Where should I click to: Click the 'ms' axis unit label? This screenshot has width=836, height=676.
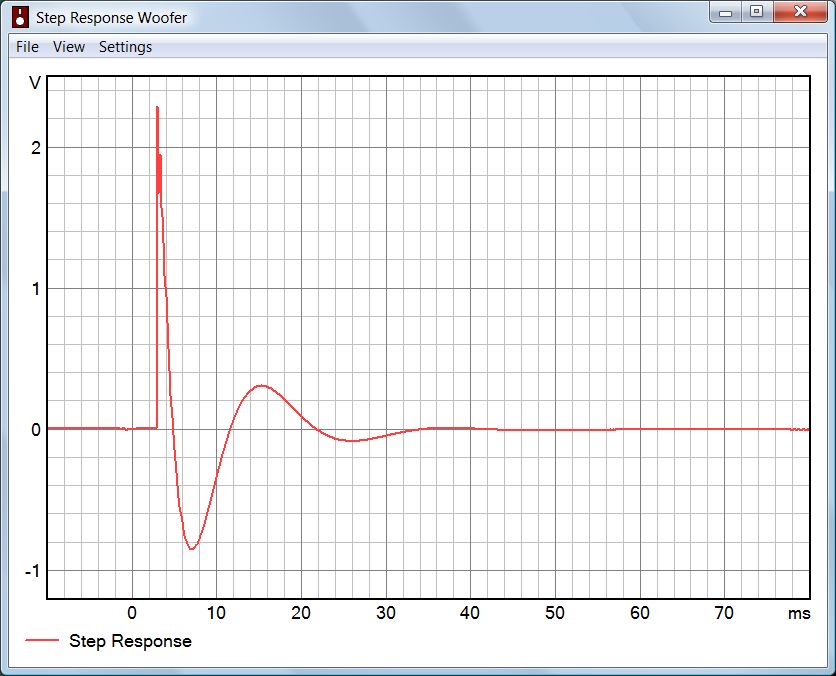[x=799, y=614]
